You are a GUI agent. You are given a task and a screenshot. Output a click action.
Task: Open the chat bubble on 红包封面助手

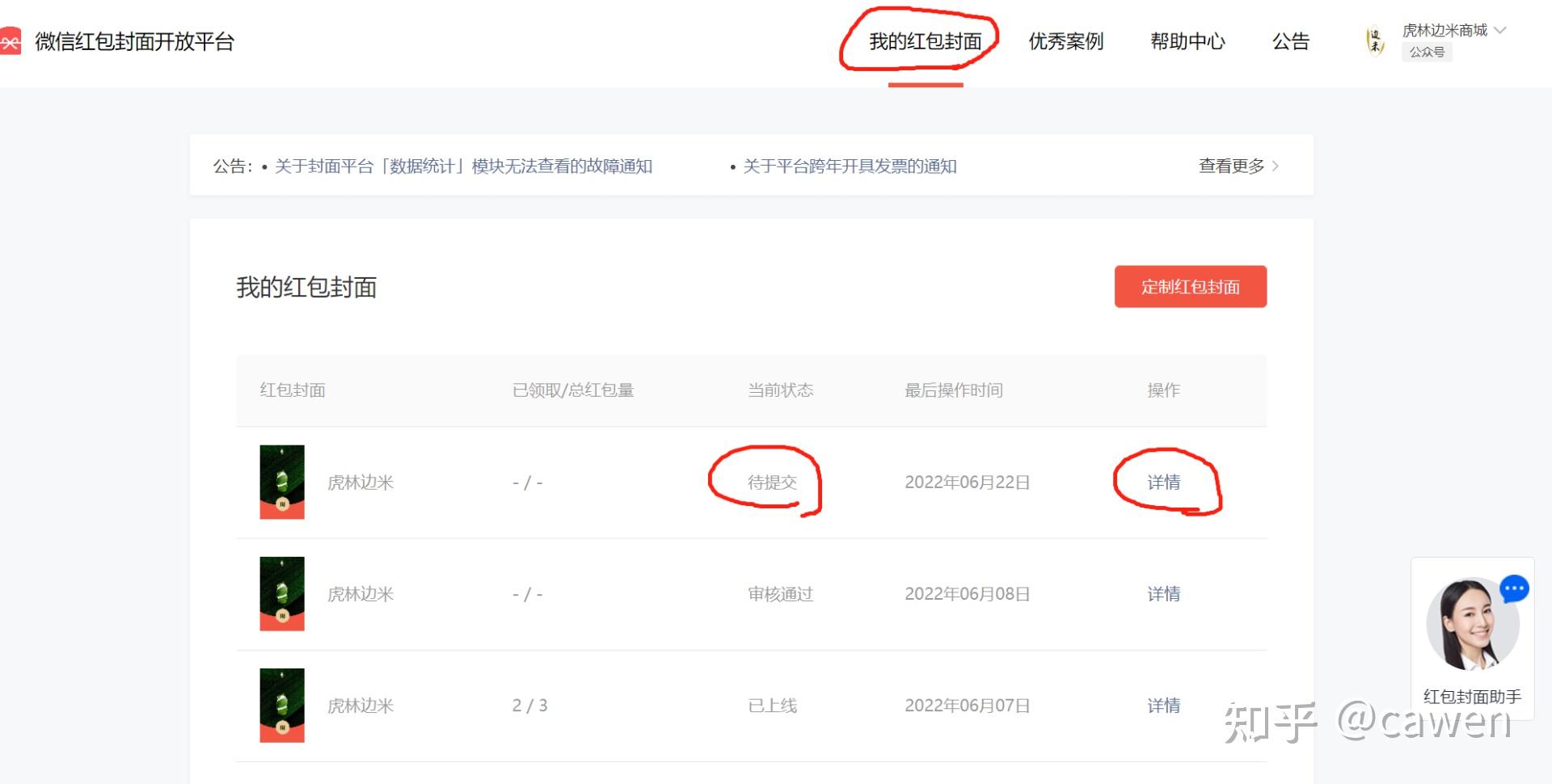(1514, 588)
